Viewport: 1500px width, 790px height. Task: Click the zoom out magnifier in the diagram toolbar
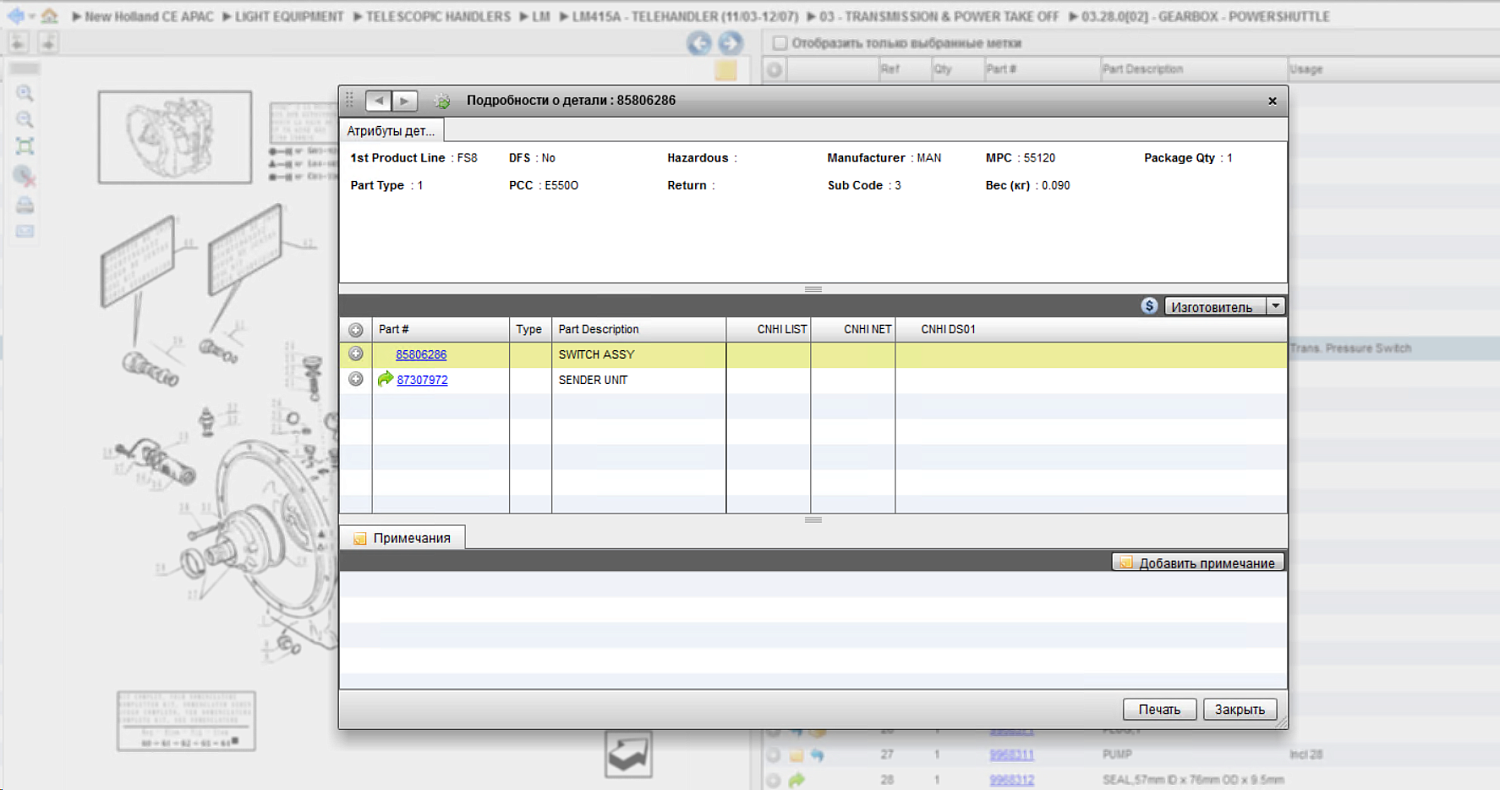click(25, 120)
